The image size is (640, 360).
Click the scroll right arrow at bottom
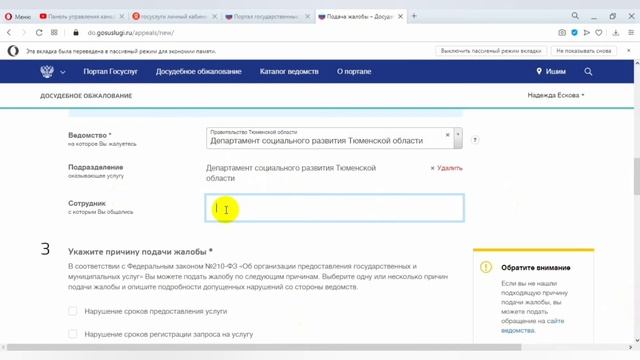click(x=630, y=347)
